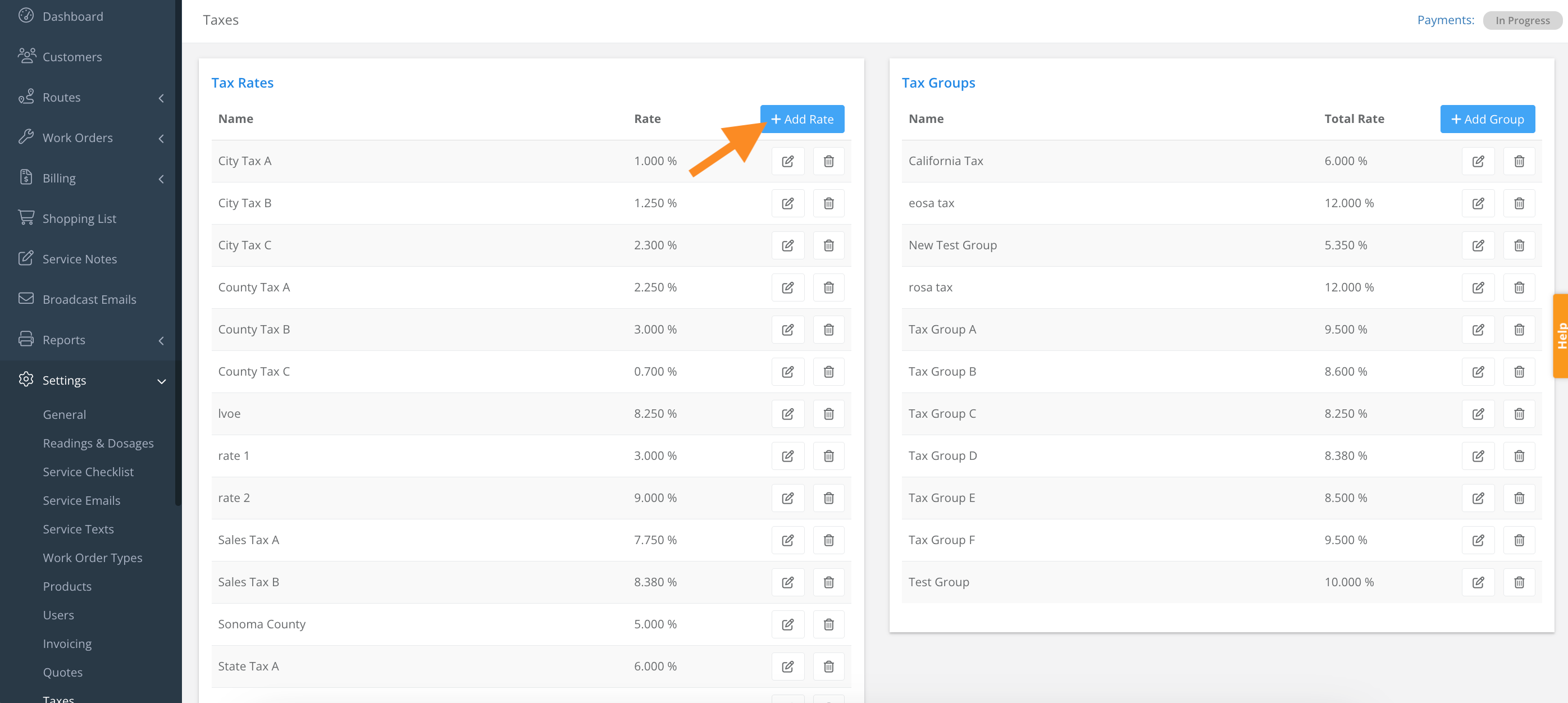Open Work Order Types settings
The image size is (1568, 703).
tap(93, 558)
